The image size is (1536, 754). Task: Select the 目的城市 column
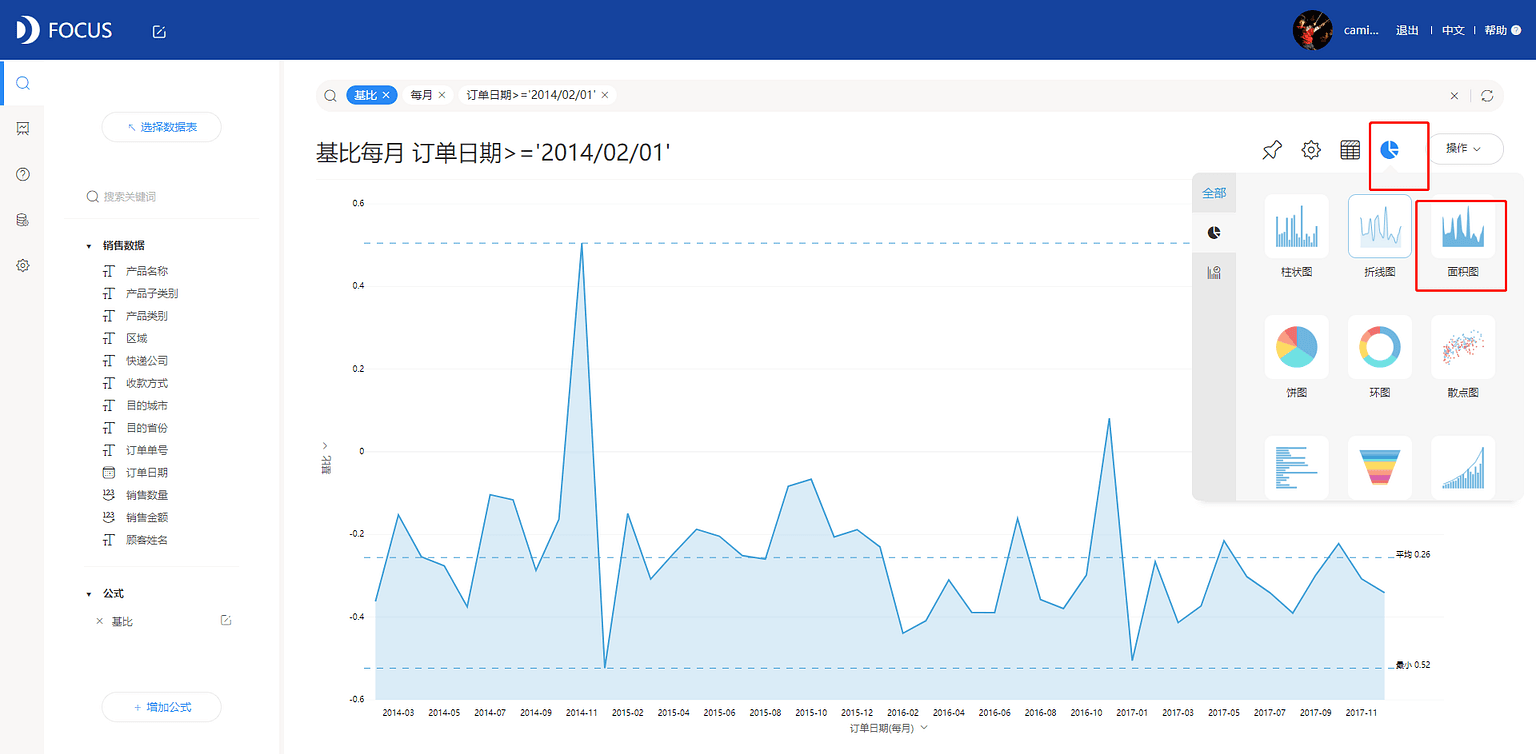147,406
